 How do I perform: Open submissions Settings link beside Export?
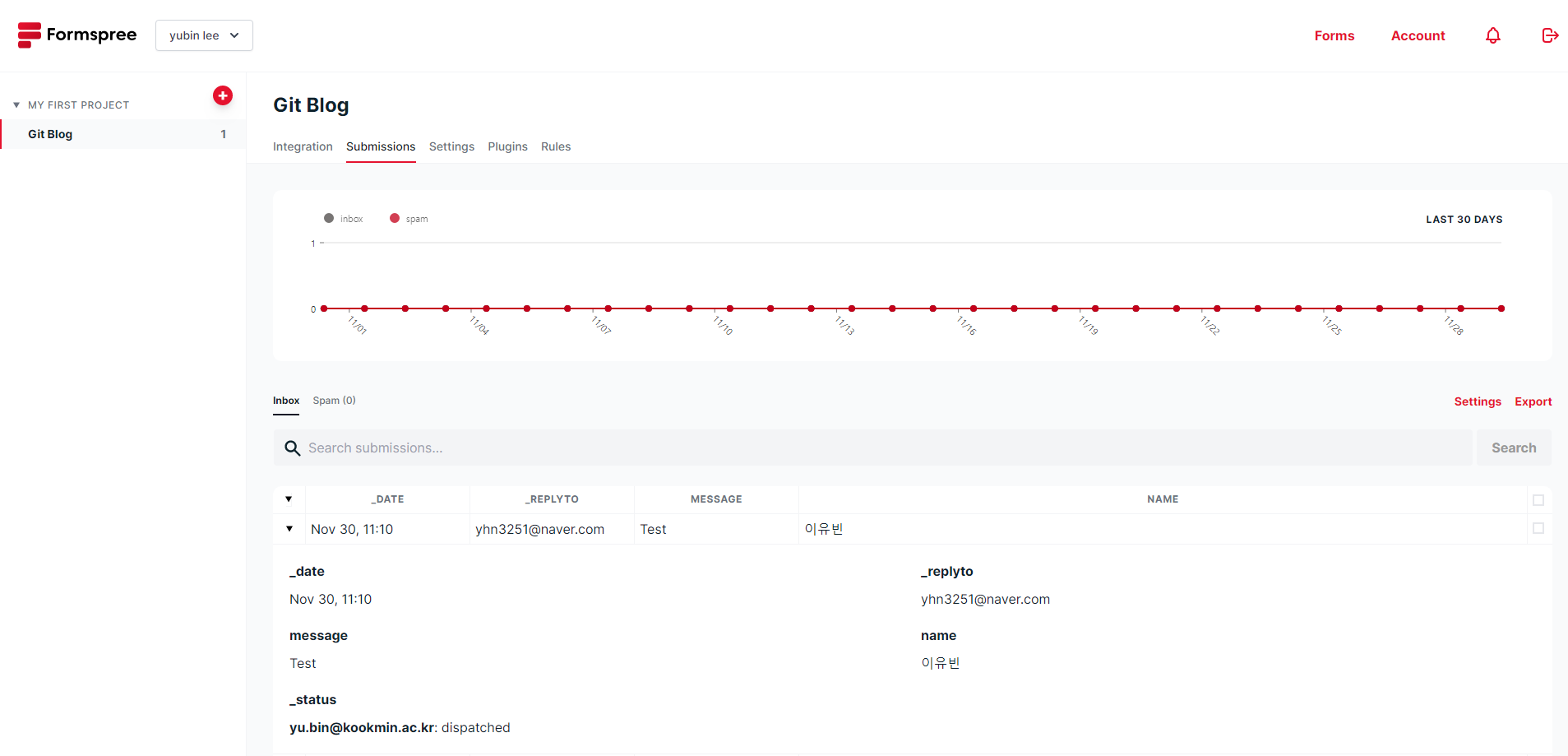coord(1478,401)
